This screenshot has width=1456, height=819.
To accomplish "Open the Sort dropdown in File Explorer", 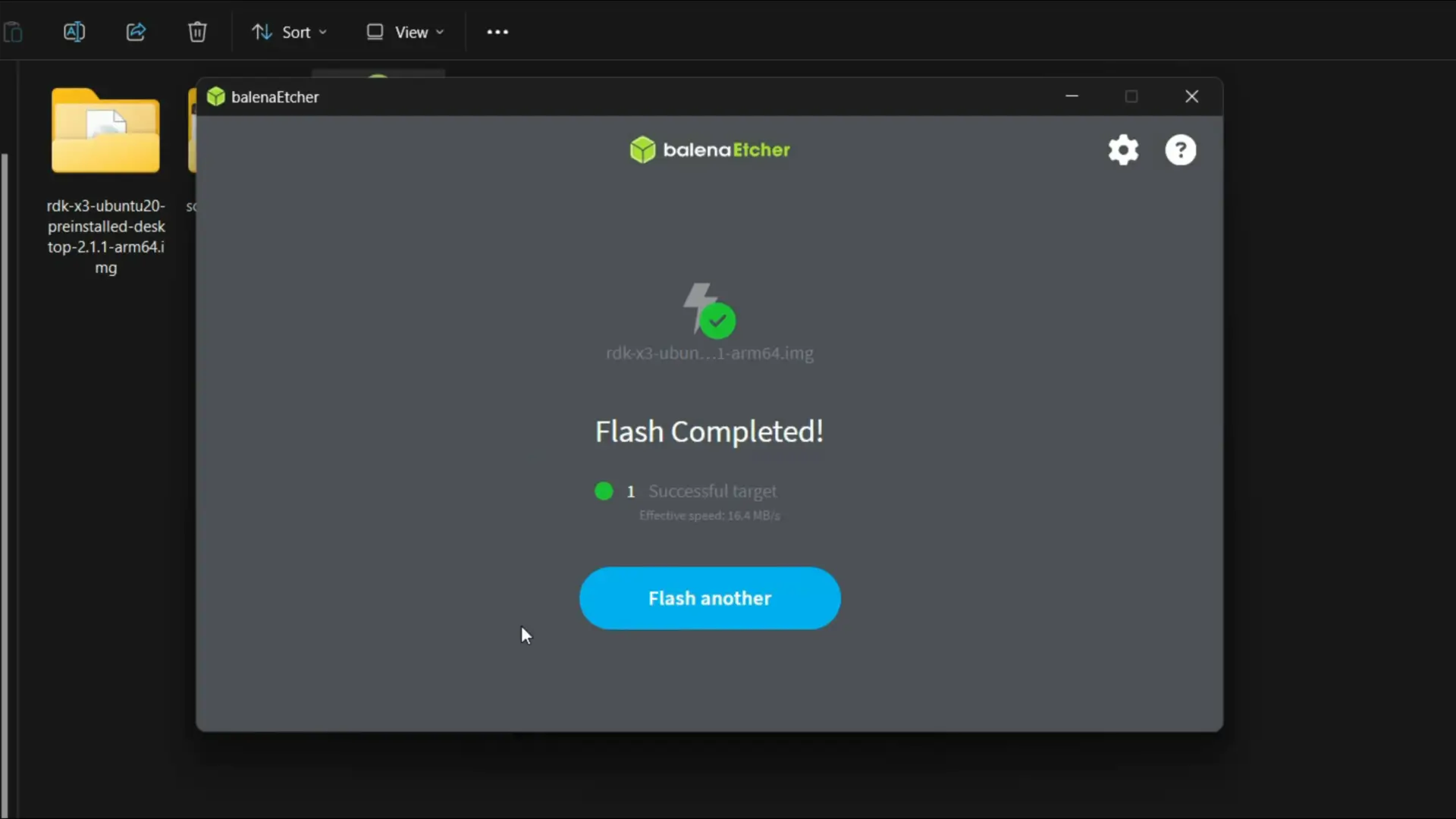I will (x=289, y=32).
